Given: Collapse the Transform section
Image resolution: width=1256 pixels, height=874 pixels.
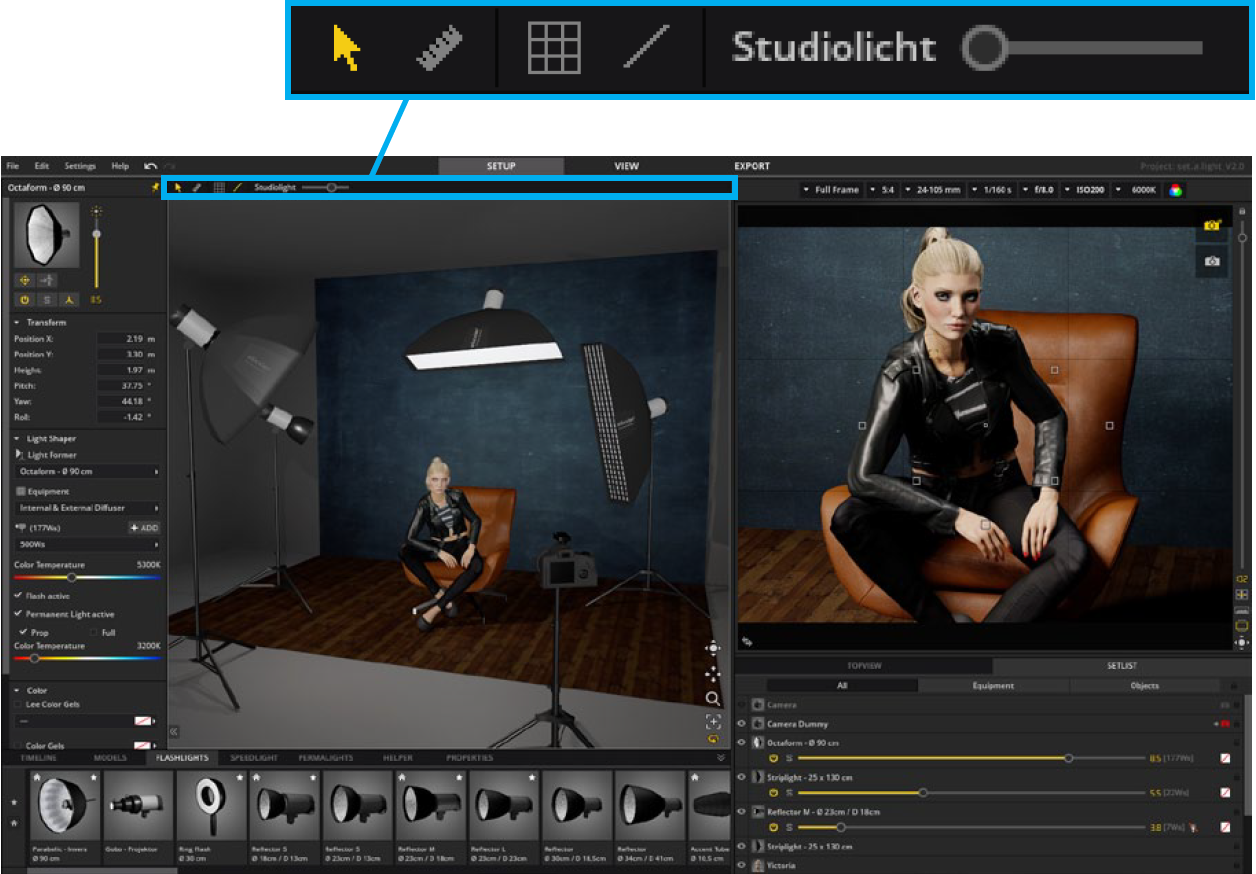Looking at the screenshot, I should click(x=17, y=323).
